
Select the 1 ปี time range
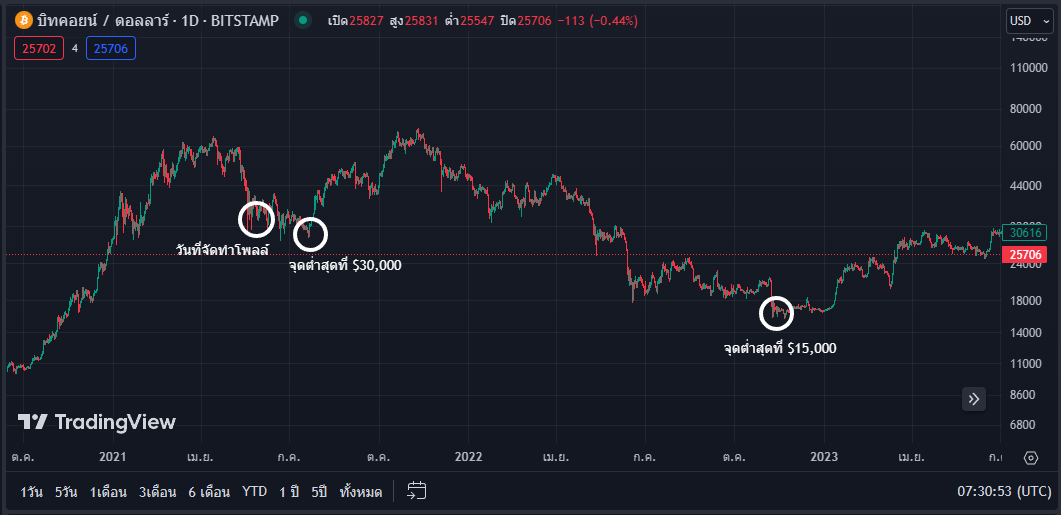[x=289, y=492]
